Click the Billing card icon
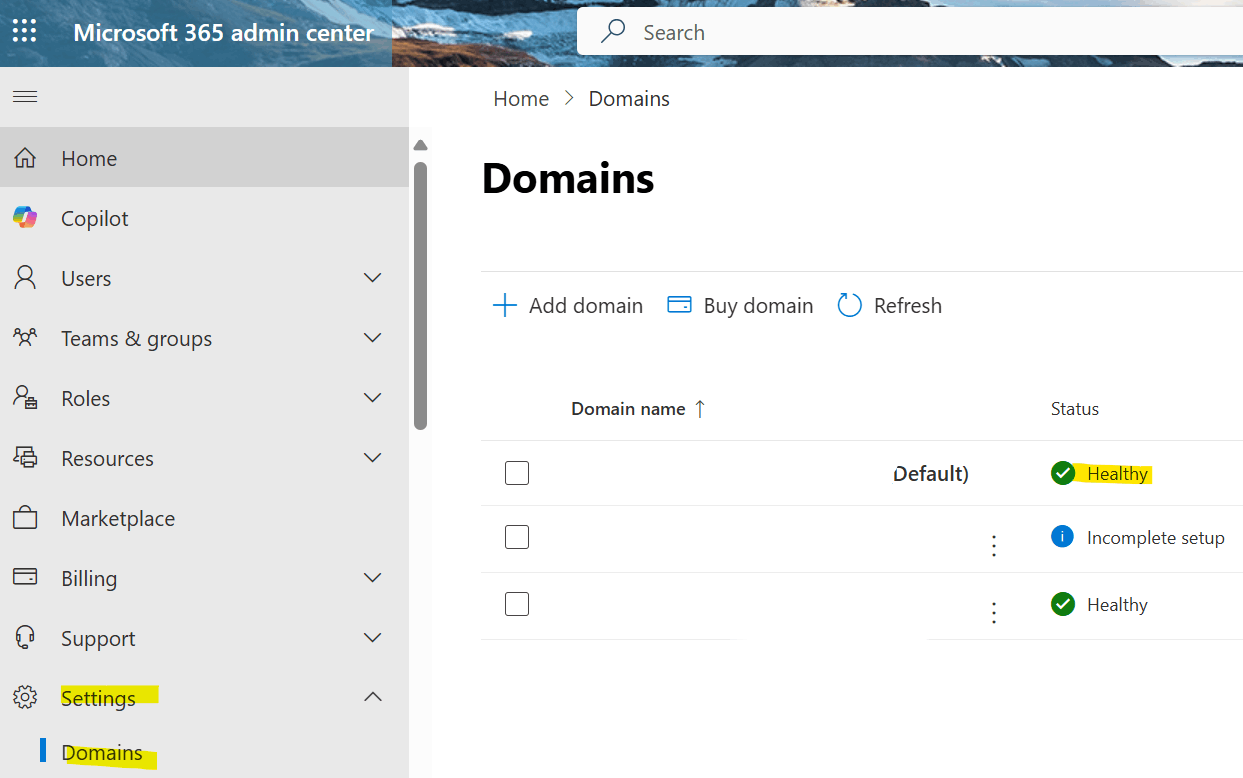Viewport: 1243px width, 778px height. pyautogui.click(x=25, y=577)
